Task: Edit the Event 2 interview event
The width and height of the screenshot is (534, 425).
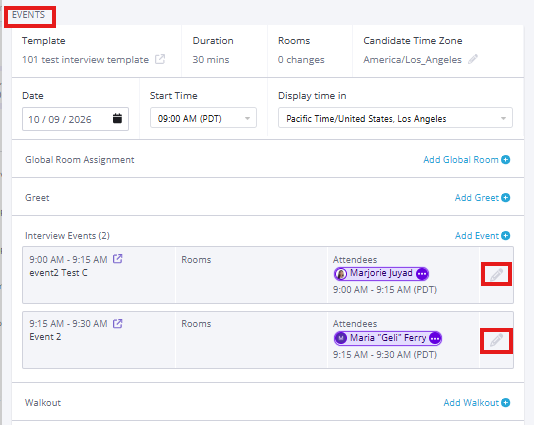Action: click(x=496, y=340)
